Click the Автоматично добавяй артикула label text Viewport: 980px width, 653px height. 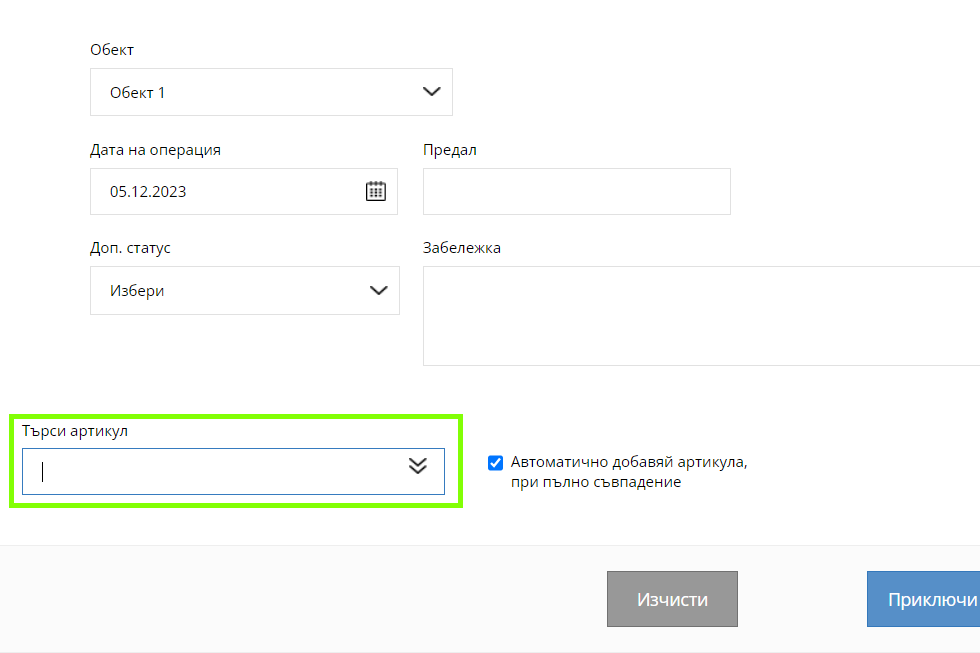point(629,472)
